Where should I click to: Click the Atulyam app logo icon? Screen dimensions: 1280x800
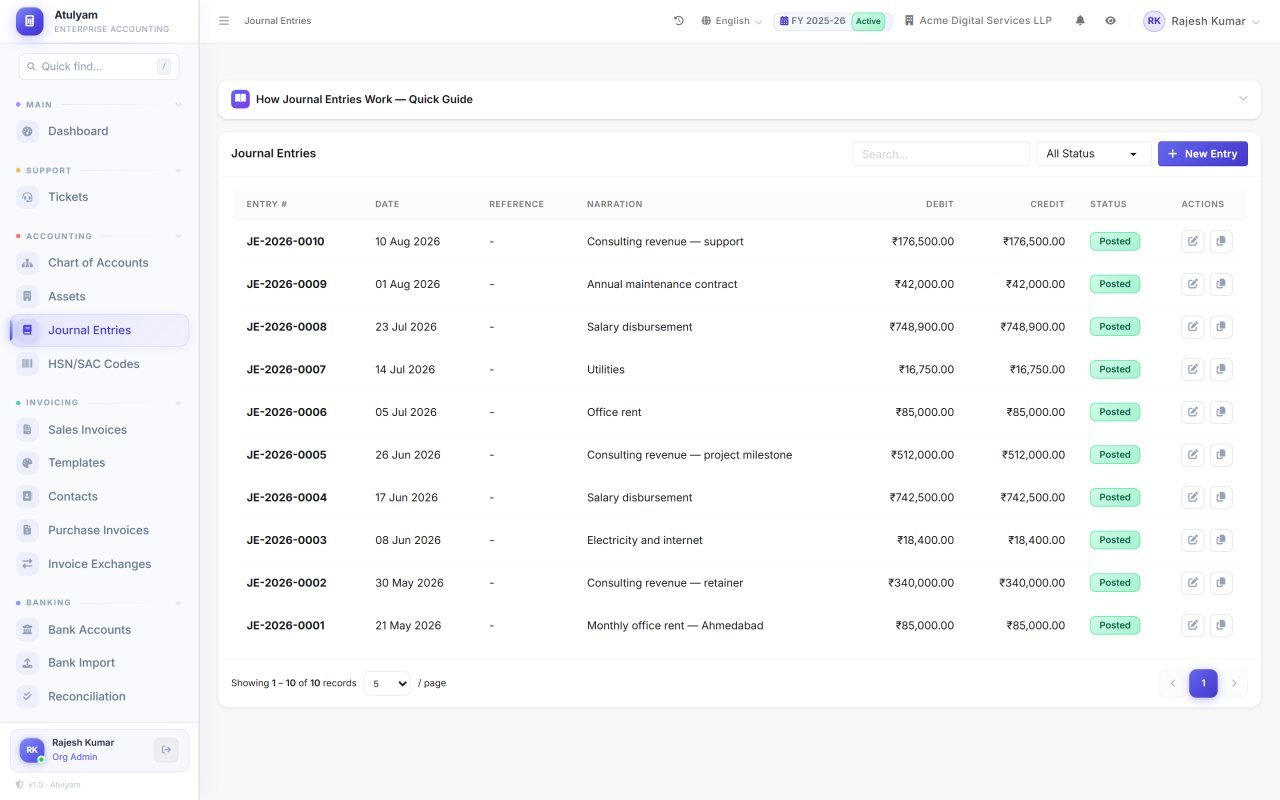(30, 21)
